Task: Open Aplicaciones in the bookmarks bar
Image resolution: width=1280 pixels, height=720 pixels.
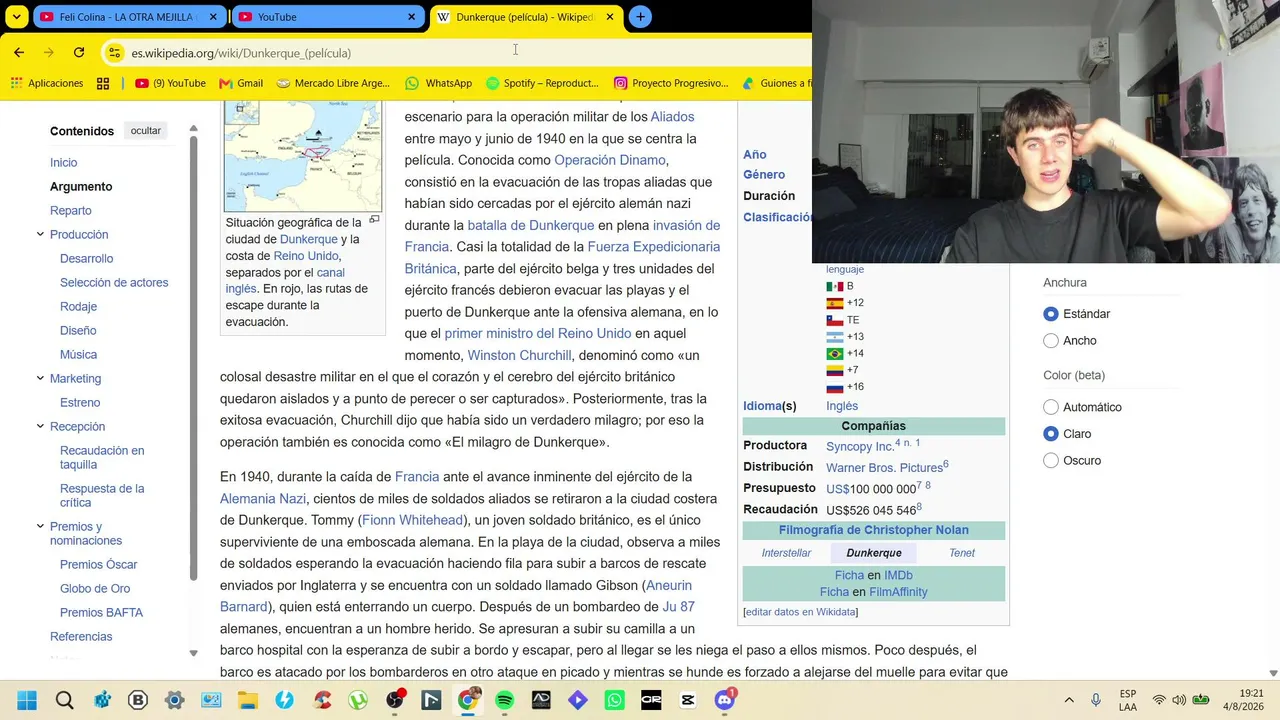Action: (x=46, y=83)
